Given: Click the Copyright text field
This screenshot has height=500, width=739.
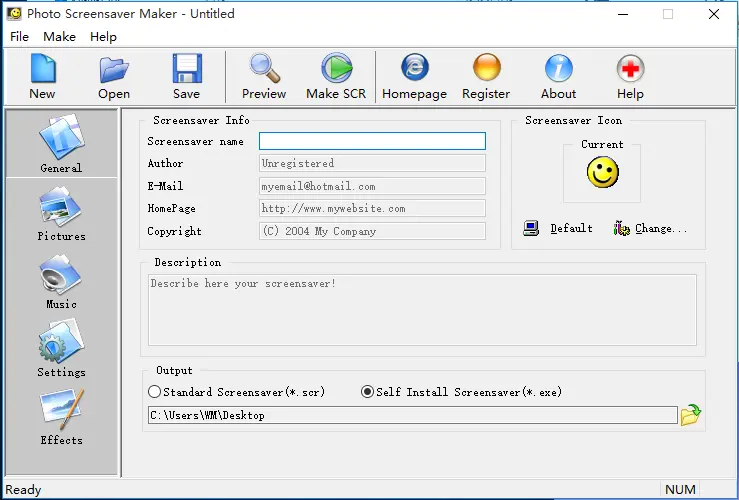Looking at the screenshot, I should click(372, 231).
